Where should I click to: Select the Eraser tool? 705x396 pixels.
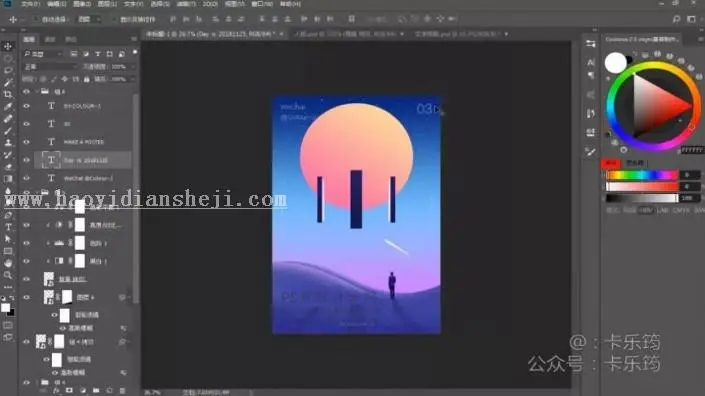(x=8, y=167)
